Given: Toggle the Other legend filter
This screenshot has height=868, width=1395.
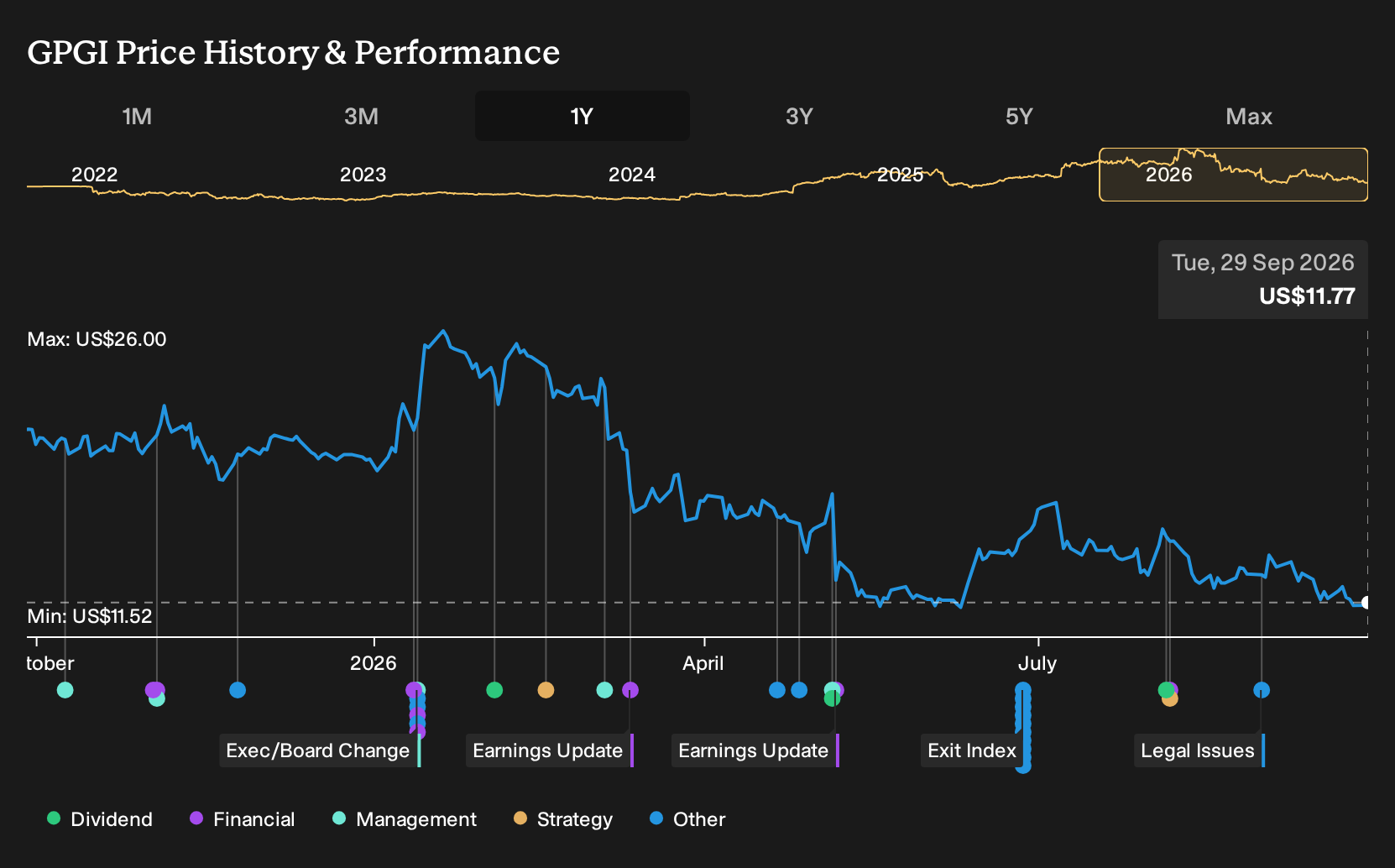Looking at the screenshot, I should [x=687, y=819].
